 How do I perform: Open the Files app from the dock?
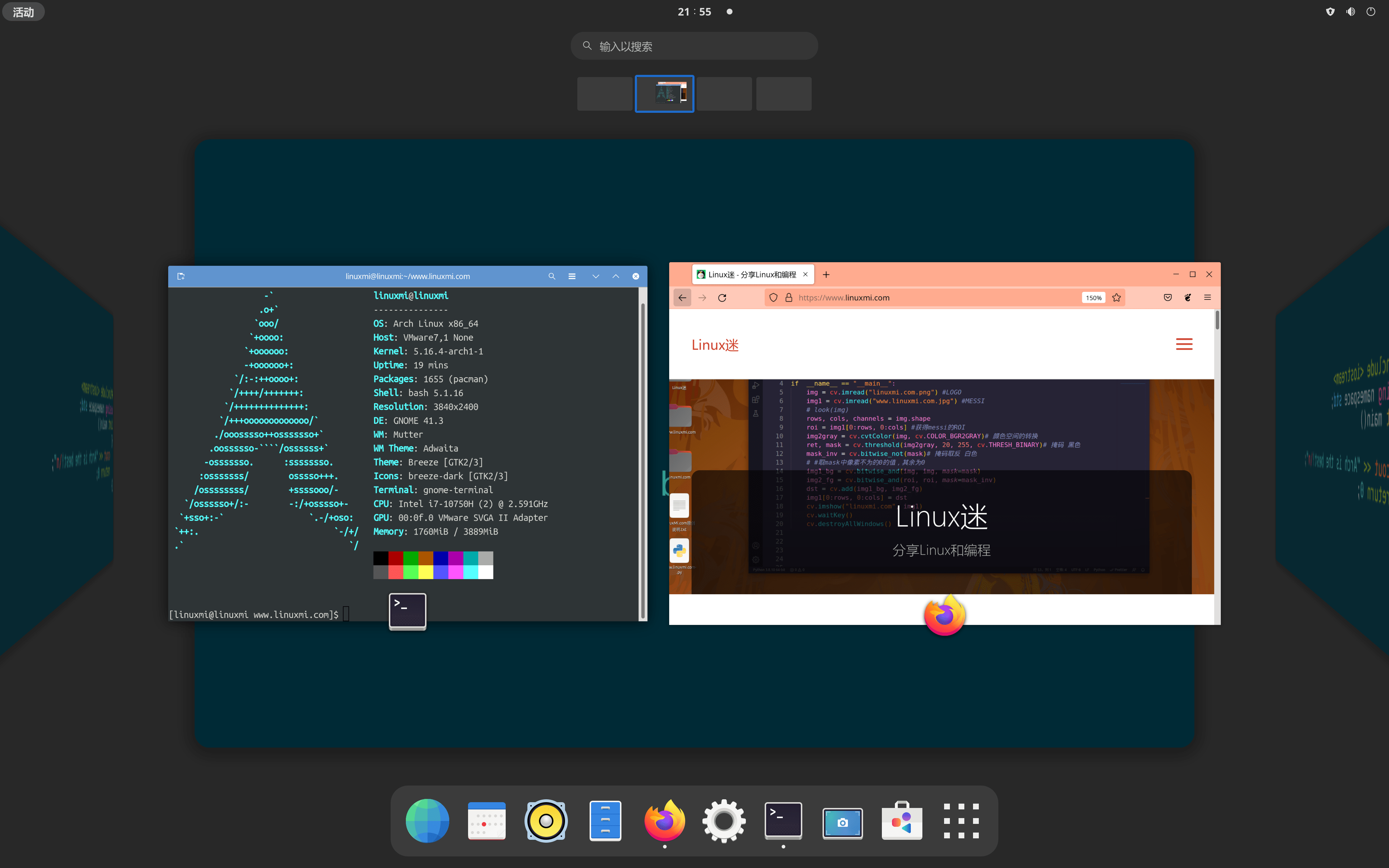click(604, 821)
